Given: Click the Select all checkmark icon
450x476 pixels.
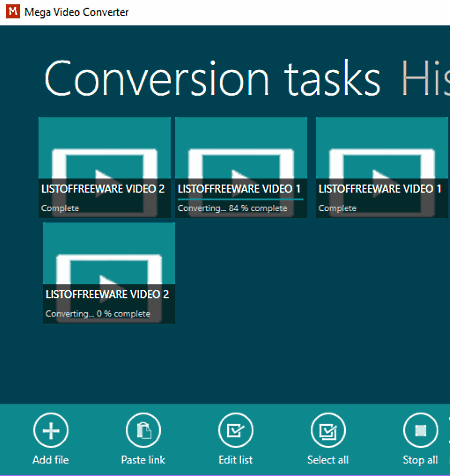Looking at the screenshot, I should [328, 430].
